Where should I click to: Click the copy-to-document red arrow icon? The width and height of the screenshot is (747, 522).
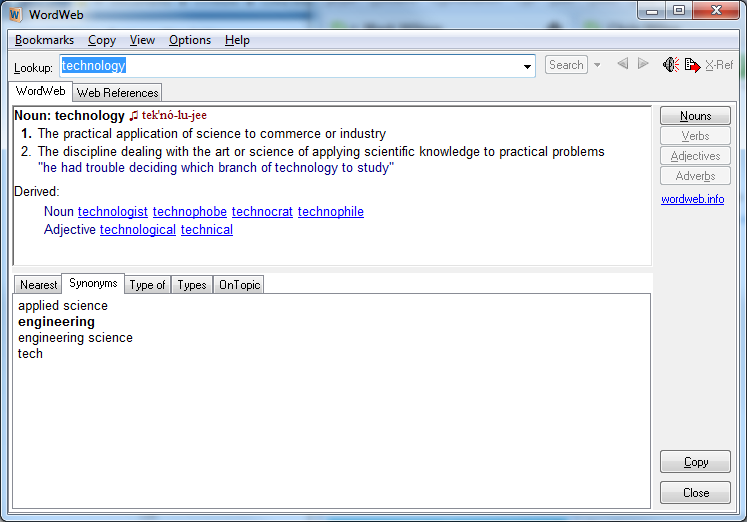click(x=692, y=65)
